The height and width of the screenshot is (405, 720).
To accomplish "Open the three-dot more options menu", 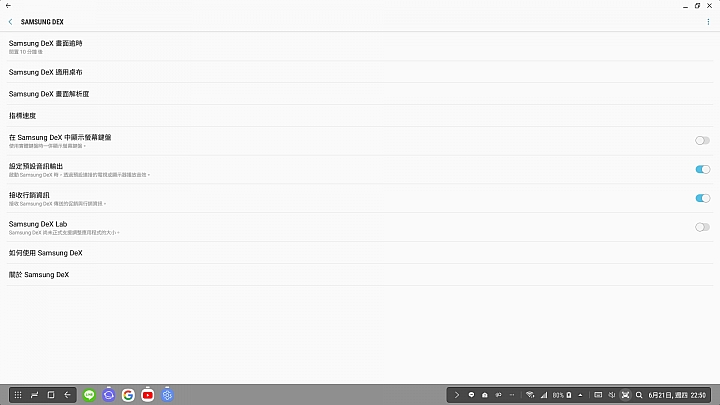I will coord(708,22).
